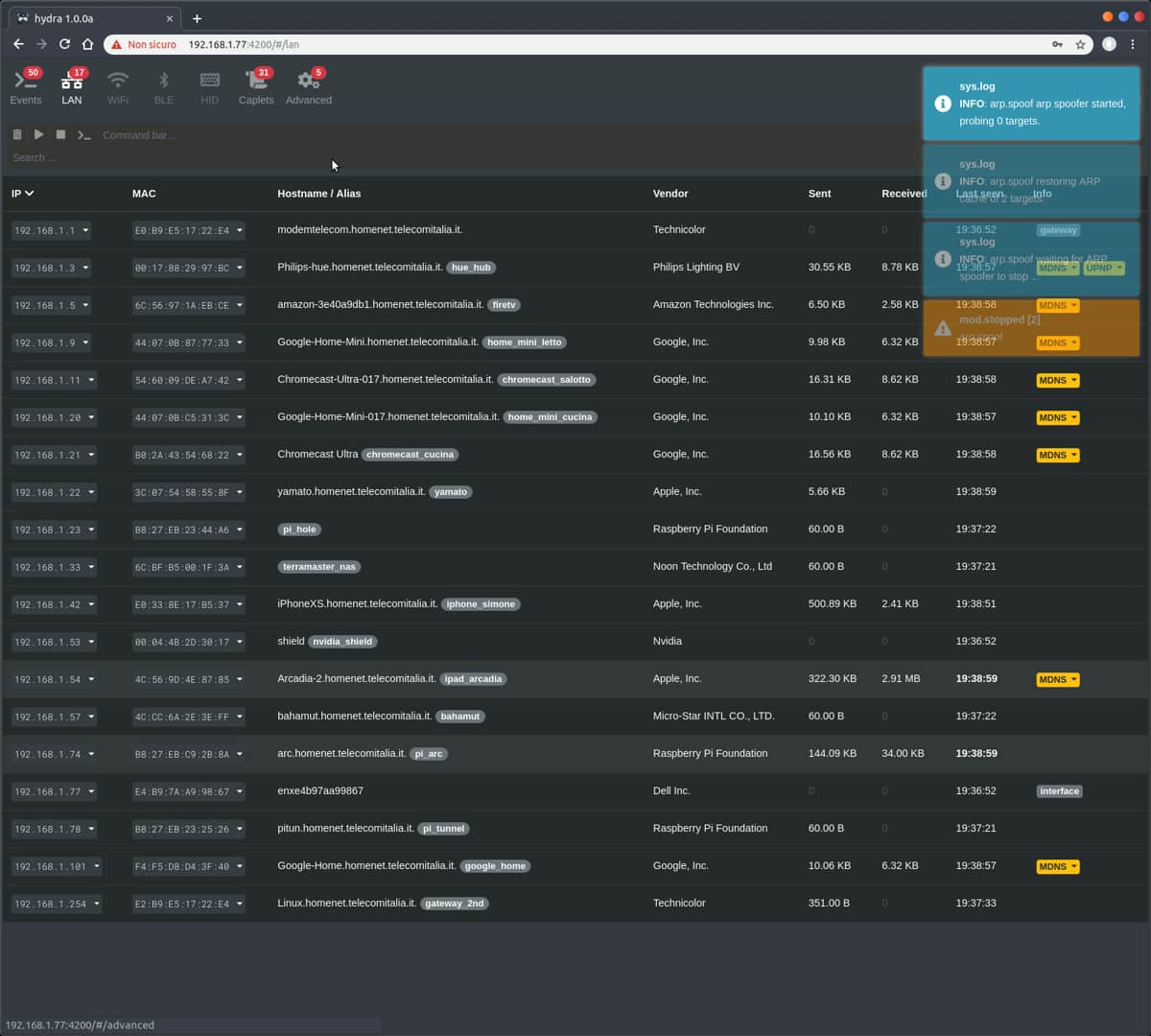Select vendor Micro-Star INTL CO., LTD.

pos(714,717)
